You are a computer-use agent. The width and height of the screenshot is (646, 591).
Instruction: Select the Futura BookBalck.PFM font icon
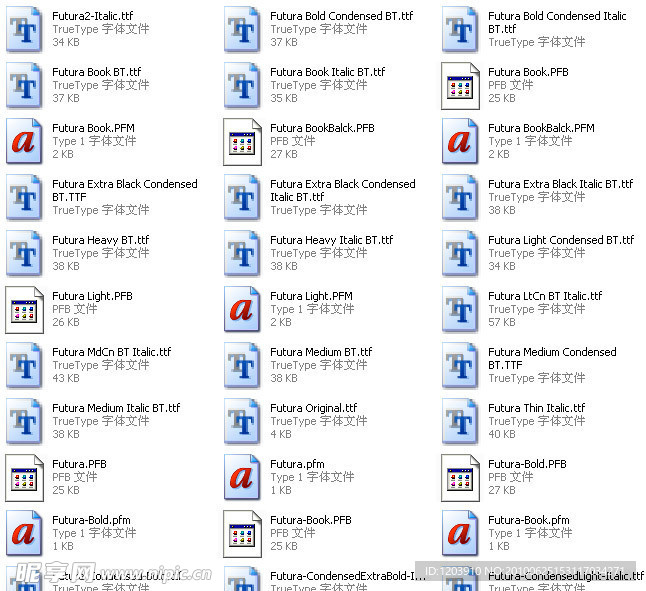(x=460, y=141)
